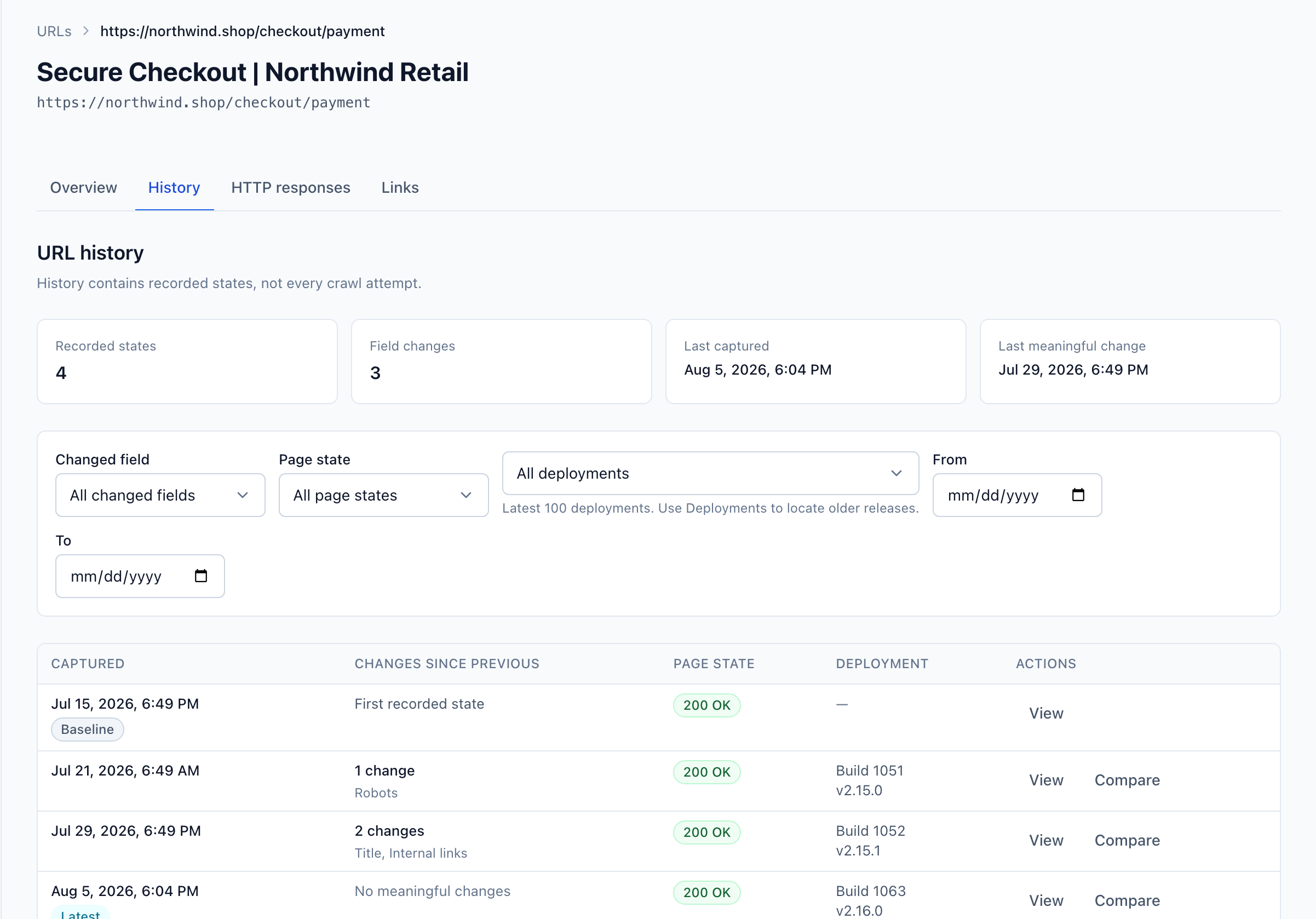
Task: Select the Last meaningful change card
Action: pos(1130,361)
